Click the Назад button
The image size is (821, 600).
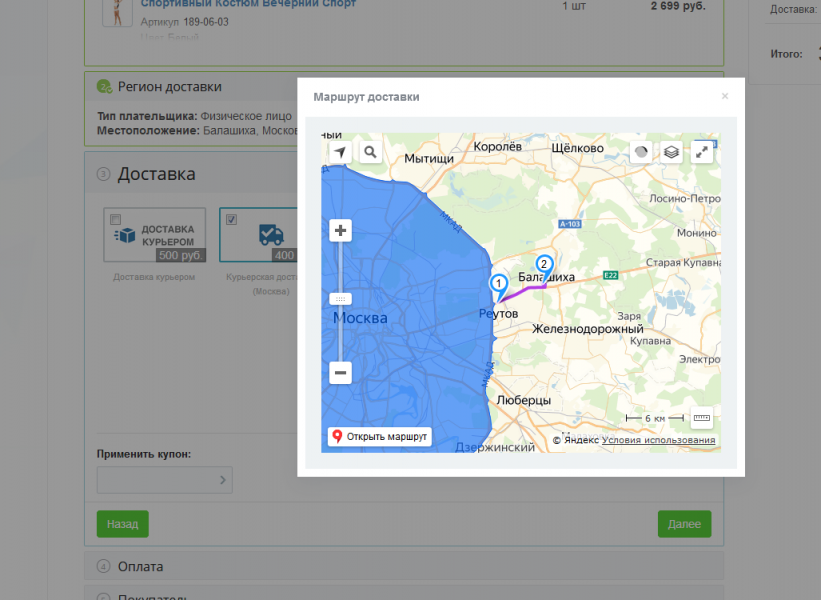(123, 524)
